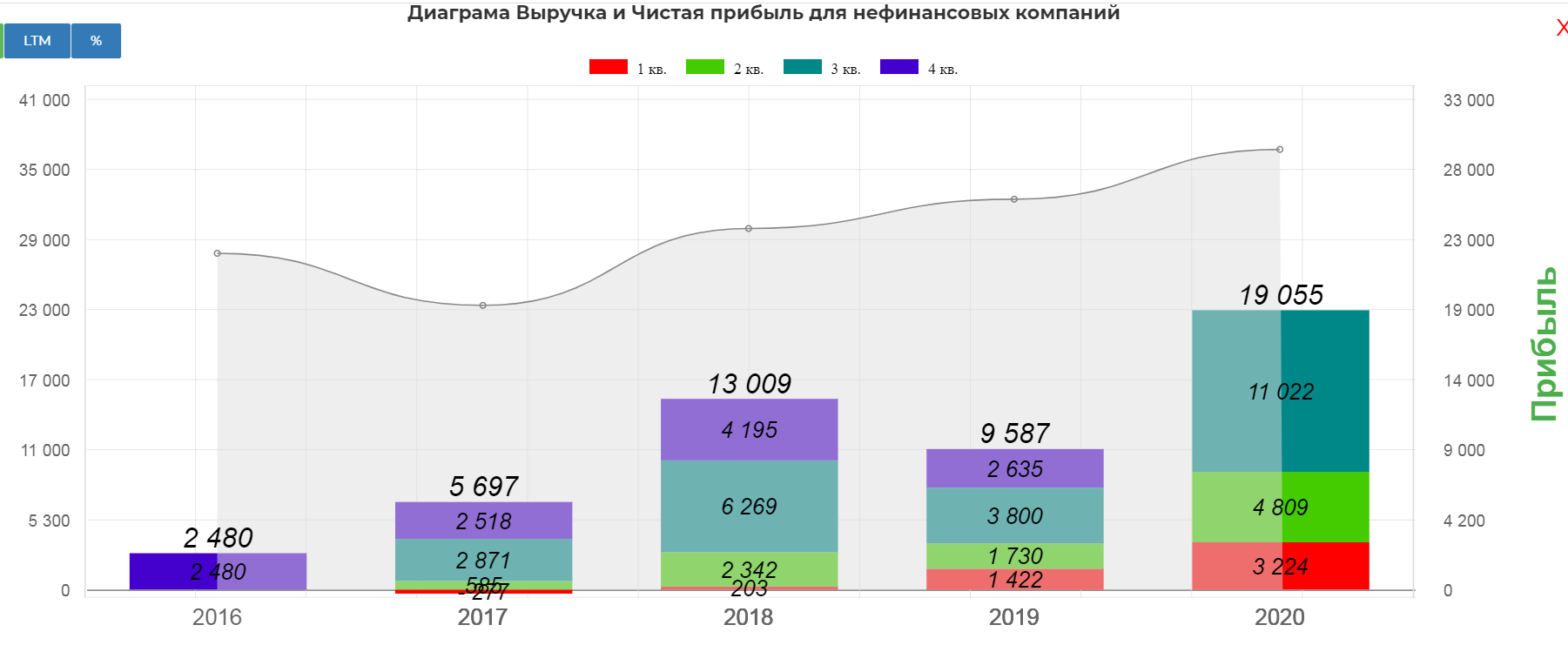Click the purple 4 кв. legend color box

click(x=898, y=67)
